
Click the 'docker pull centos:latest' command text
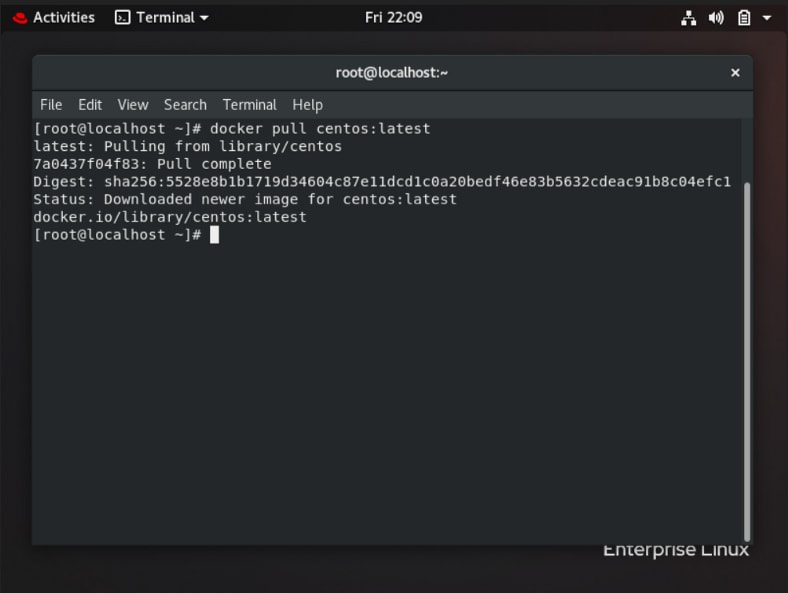(320, 129)
